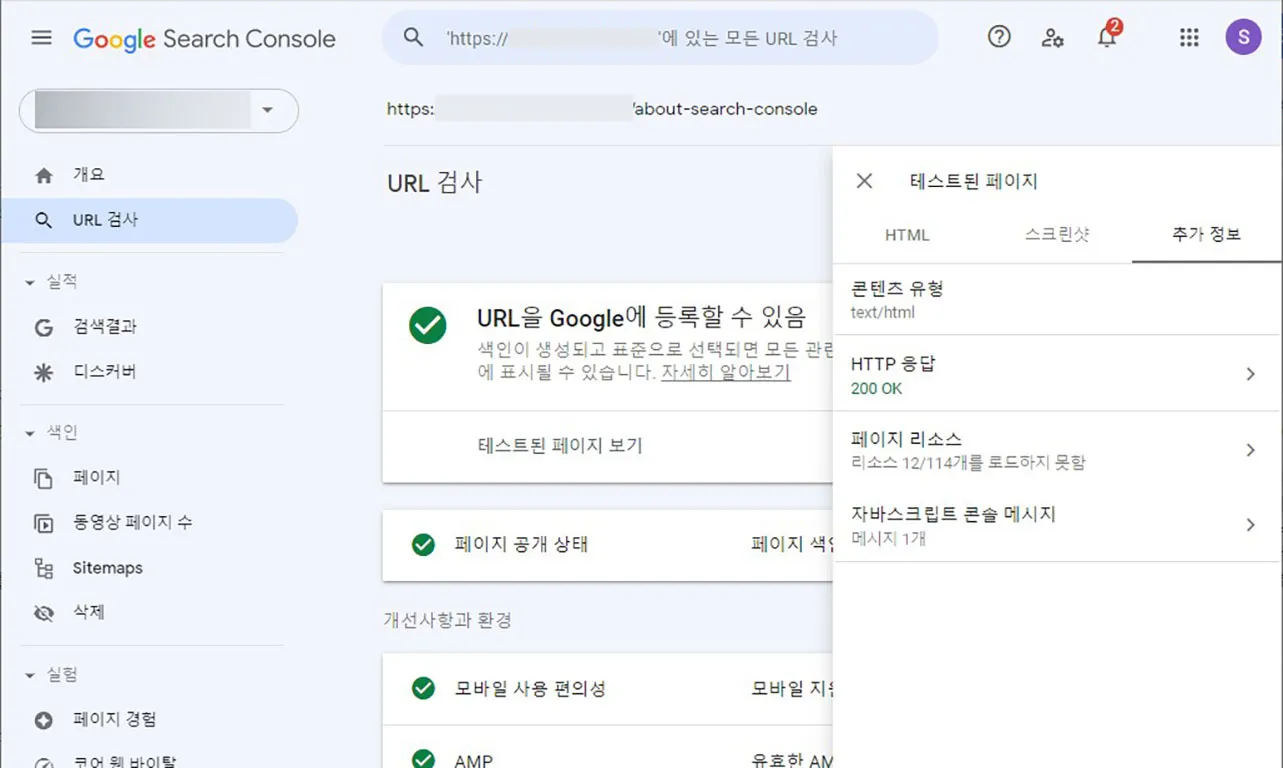This screenshot has height=768, width=1283.
Task: Open the 페이지 공개 상태 row
Action: point(607,545)
